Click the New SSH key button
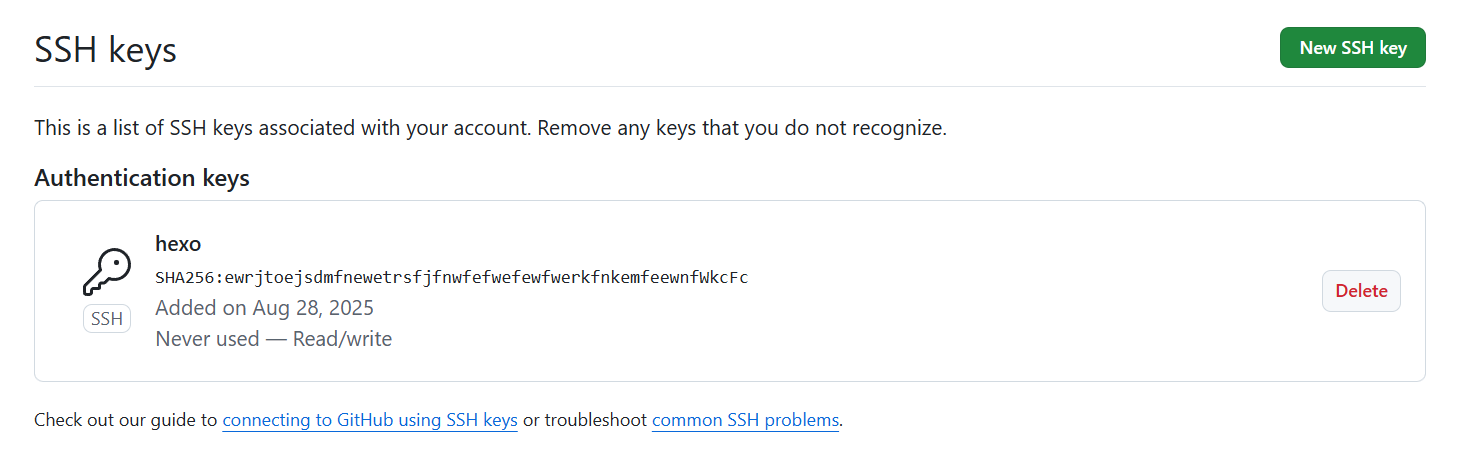 click(1352, 48)
